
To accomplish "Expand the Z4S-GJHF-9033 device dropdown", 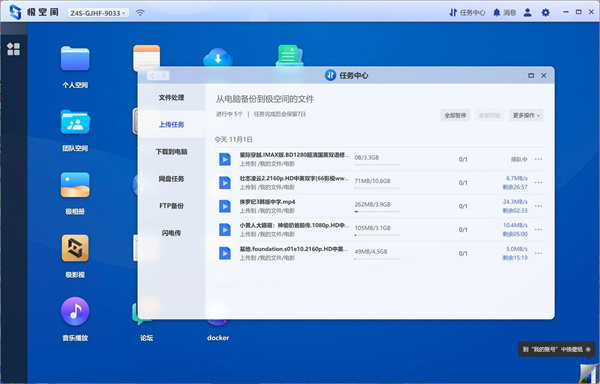I will coord(98,13).
